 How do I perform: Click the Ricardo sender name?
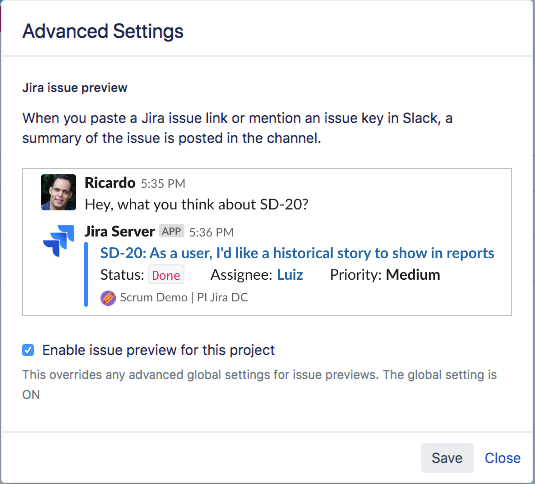pos(110,183)
